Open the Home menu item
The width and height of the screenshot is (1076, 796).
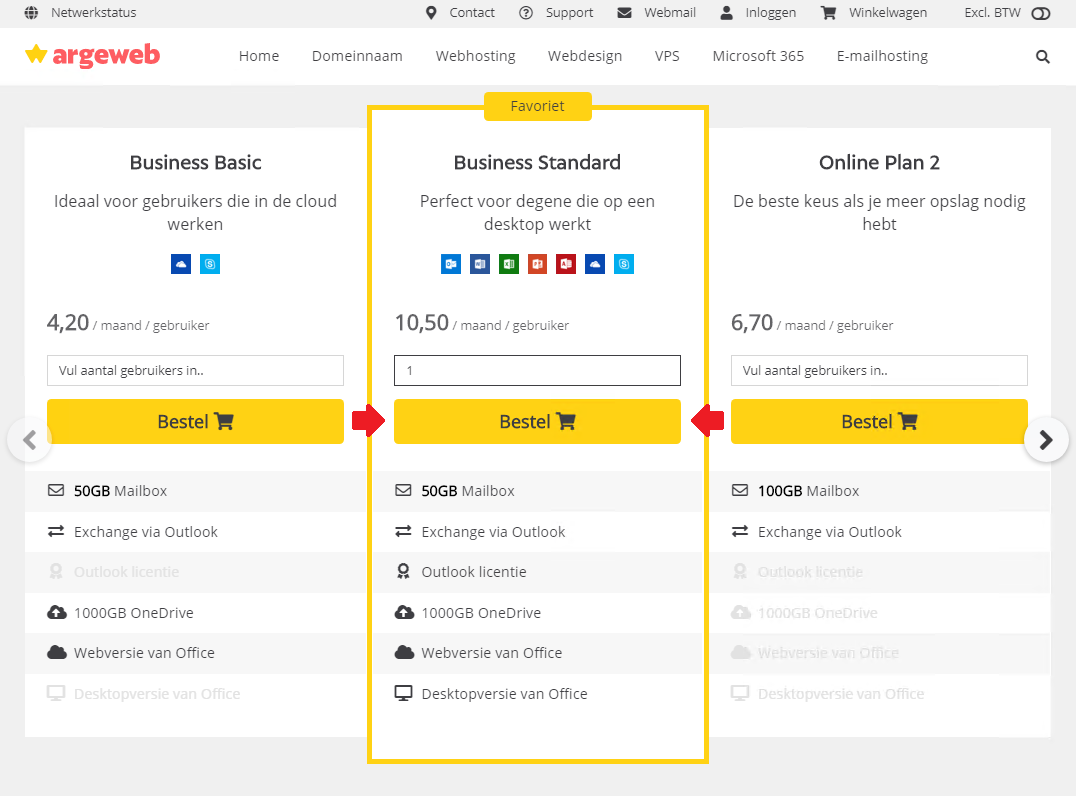[x=259, y=56]
